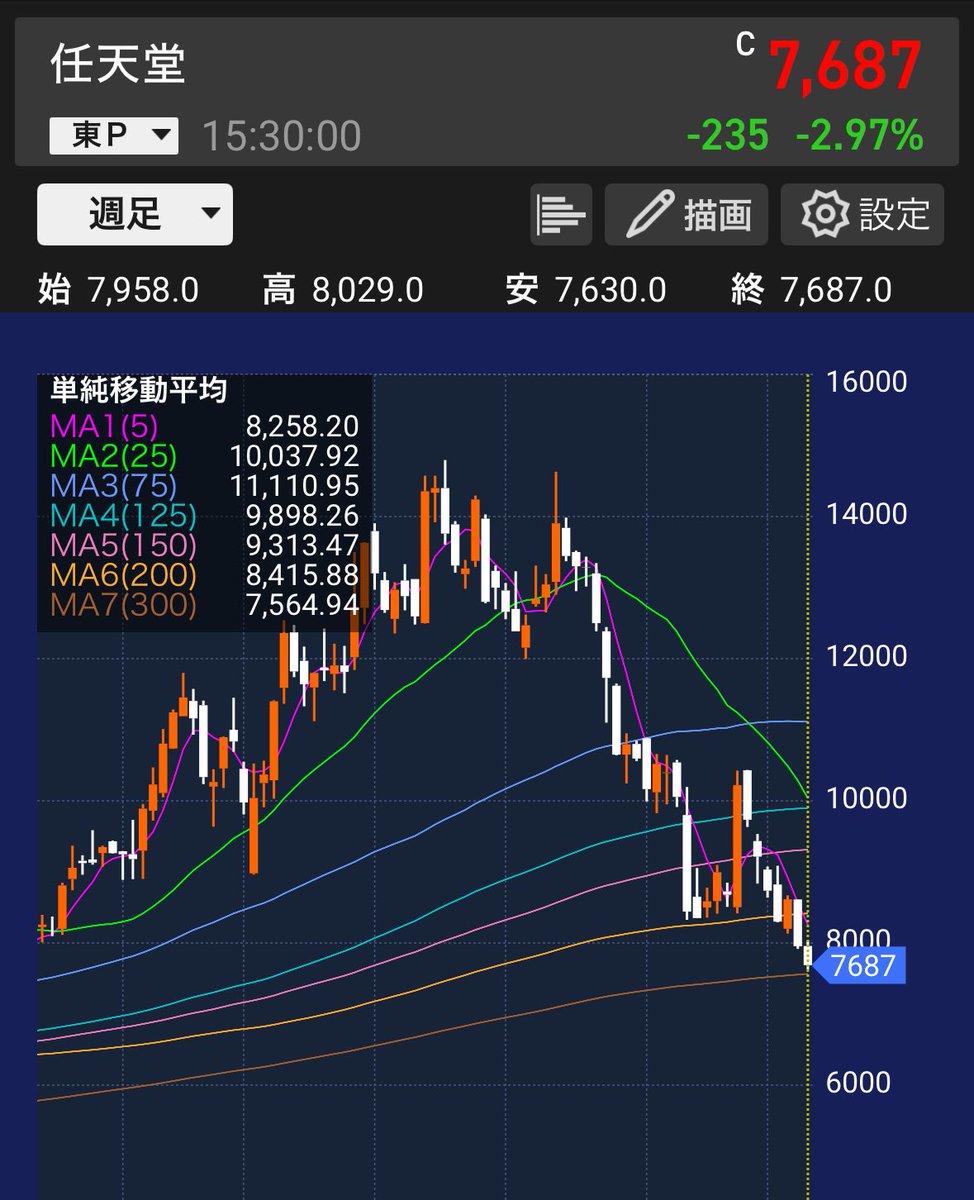Click the close value 終 7,687.0

(811, 291)
